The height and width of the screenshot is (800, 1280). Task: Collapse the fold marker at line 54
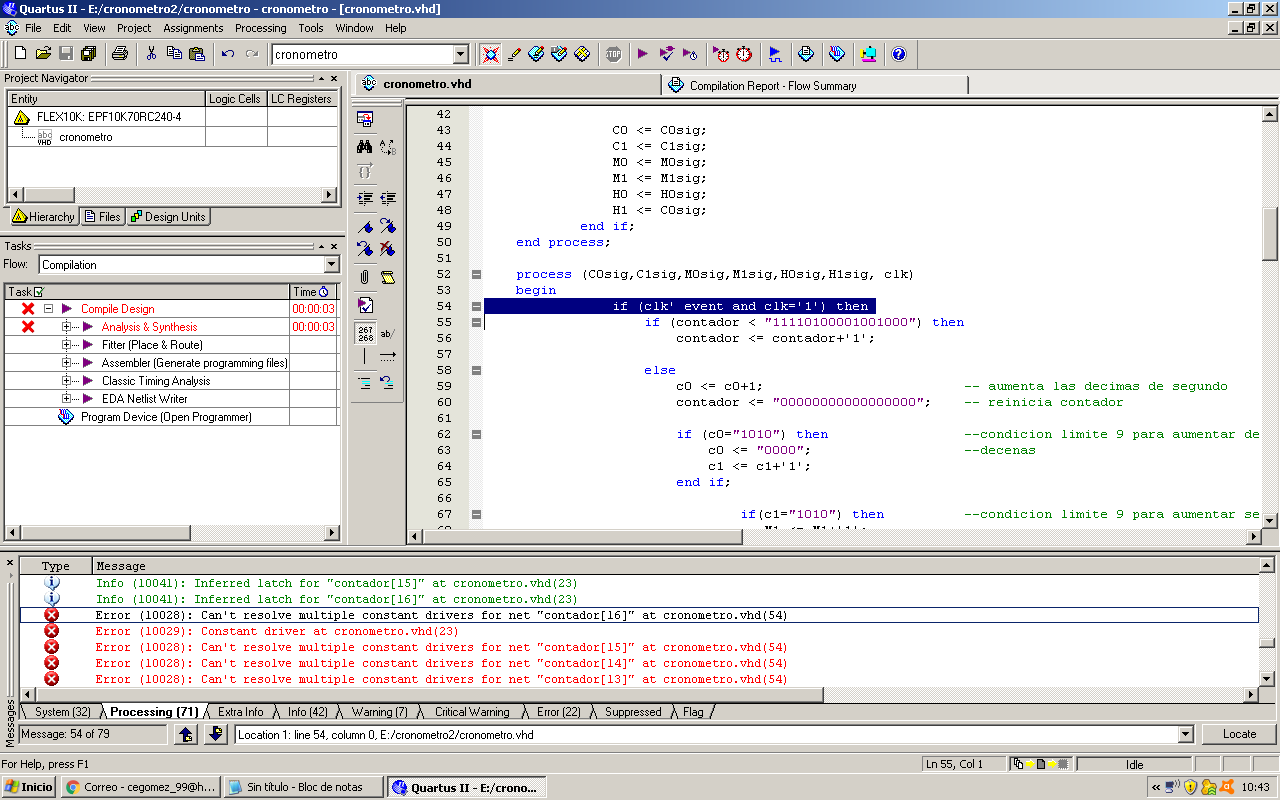click(x=477, y=306)
